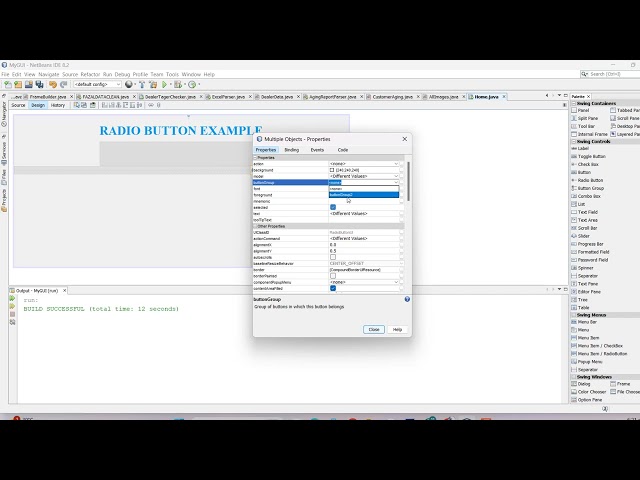Toggle the selected property checkbox
The height and width of the screenshot is (480, 640).
pos(333,207)
